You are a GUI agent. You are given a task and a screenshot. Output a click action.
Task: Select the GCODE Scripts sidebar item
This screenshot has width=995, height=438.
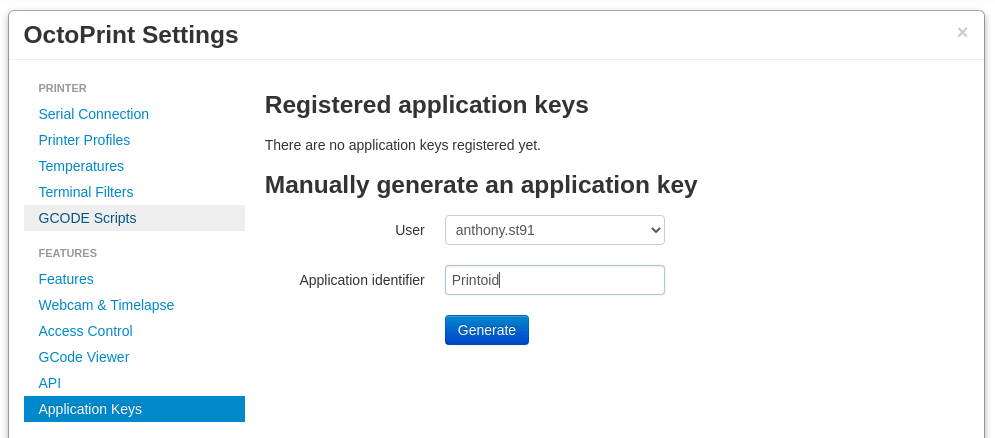click(87, 218)
